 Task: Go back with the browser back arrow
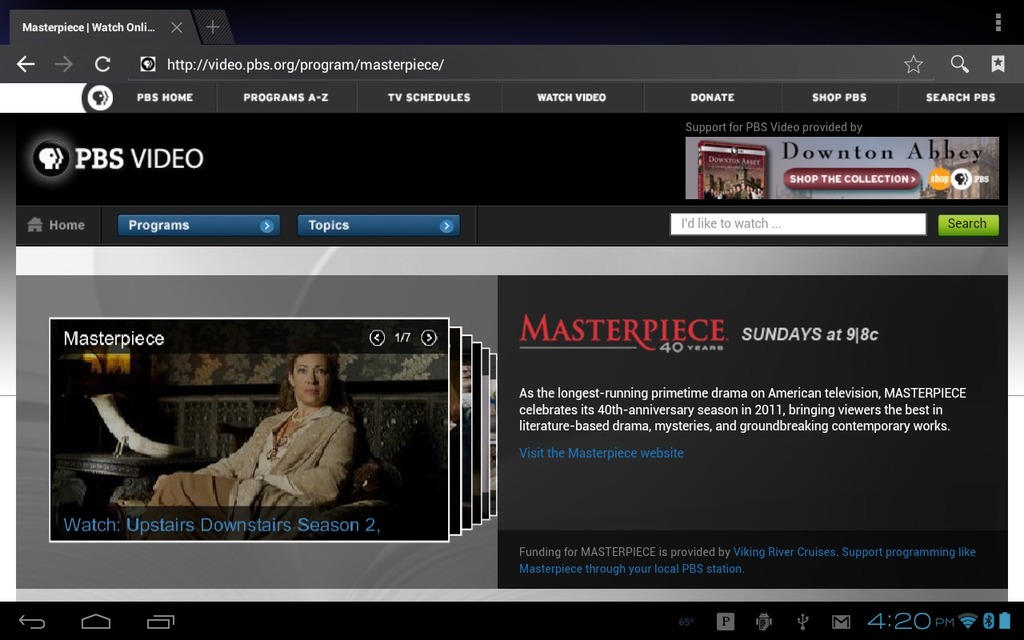tap(25, 64)
